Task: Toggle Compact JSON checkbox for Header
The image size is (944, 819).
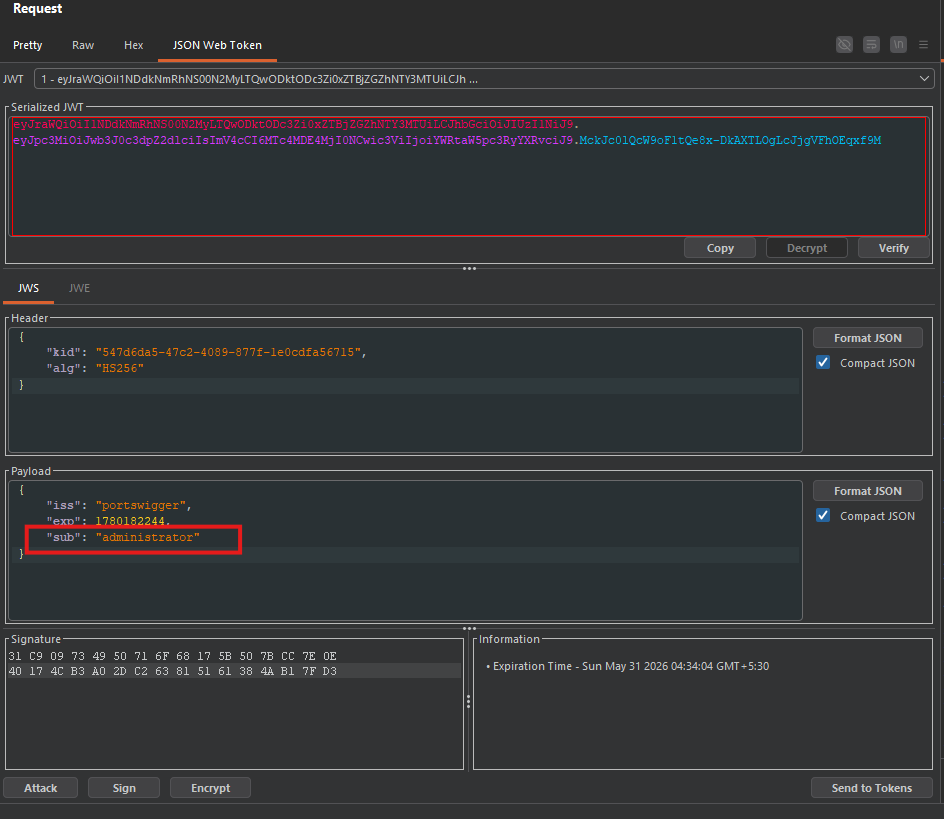Action: [x=823, y=363]
